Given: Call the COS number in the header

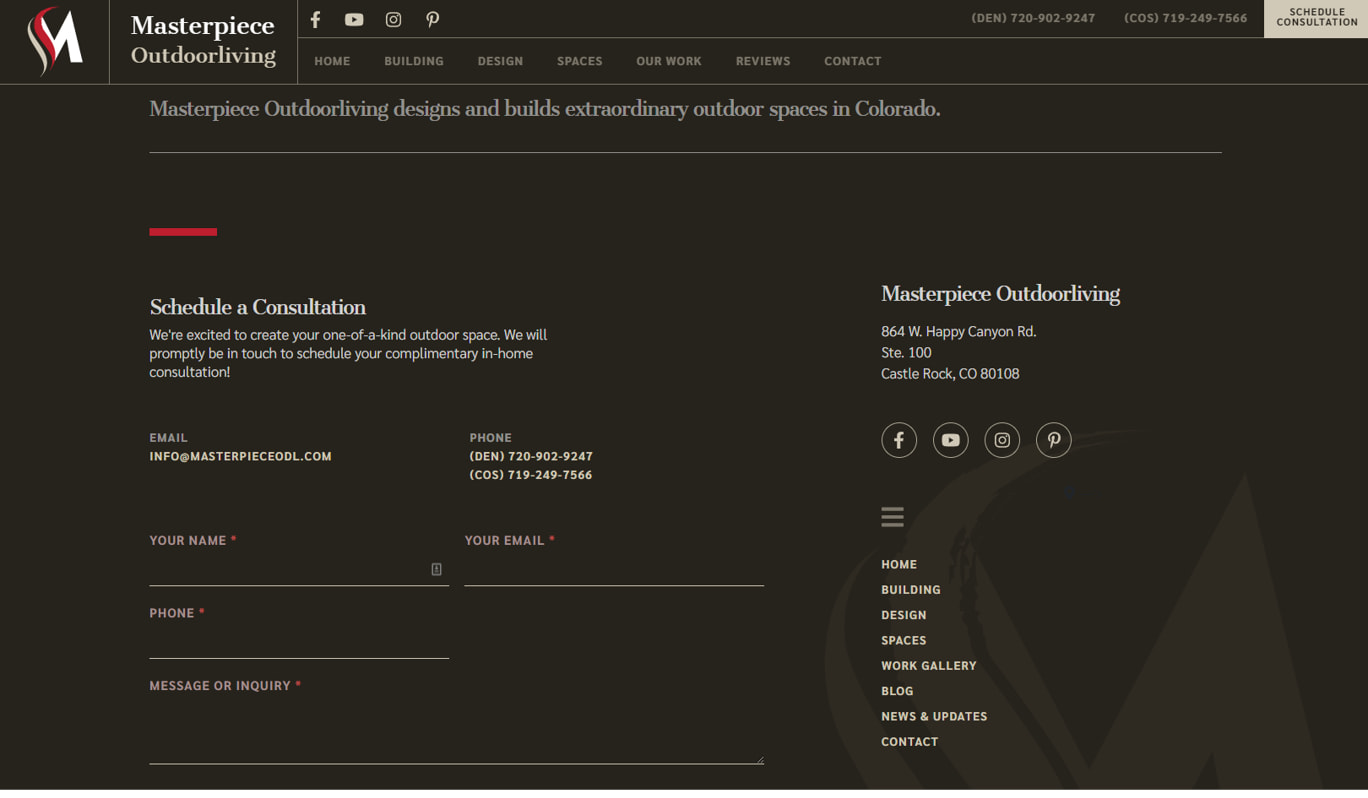Looking at the screenshot, I should [x=1186, y=18].
